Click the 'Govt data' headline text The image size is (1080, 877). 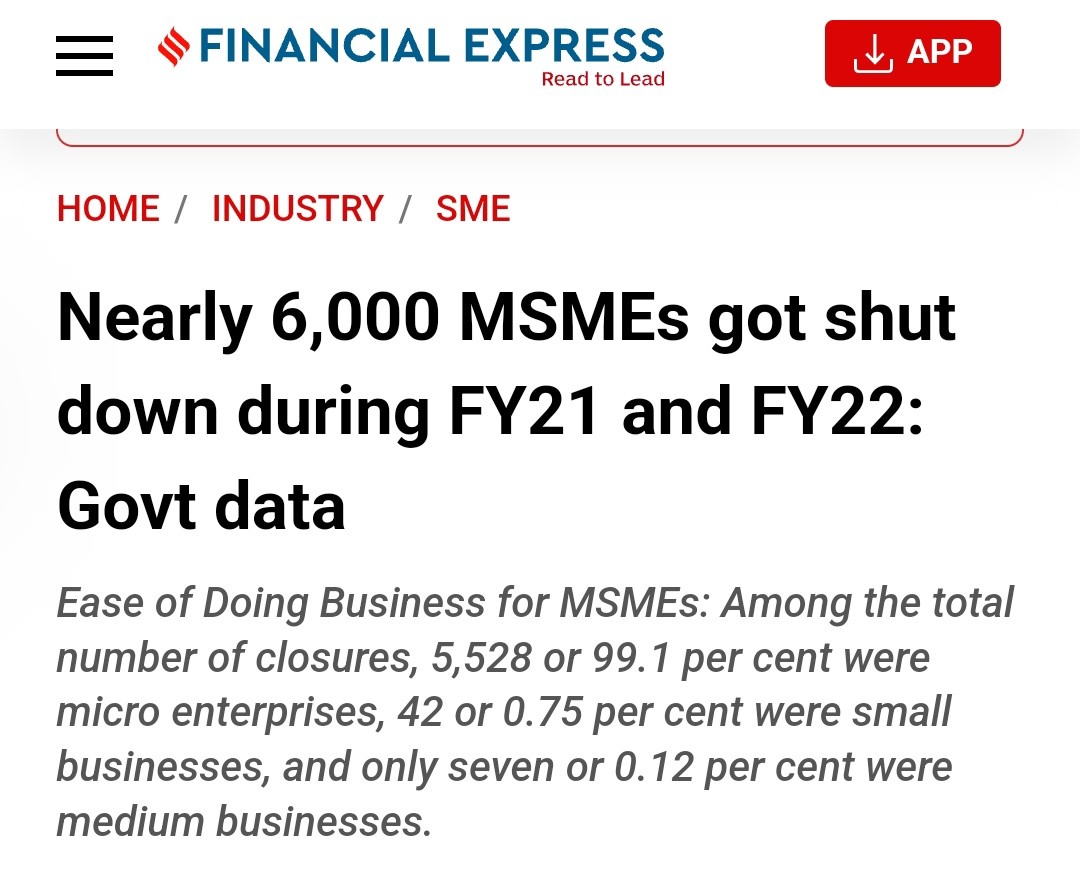[201, 506]
